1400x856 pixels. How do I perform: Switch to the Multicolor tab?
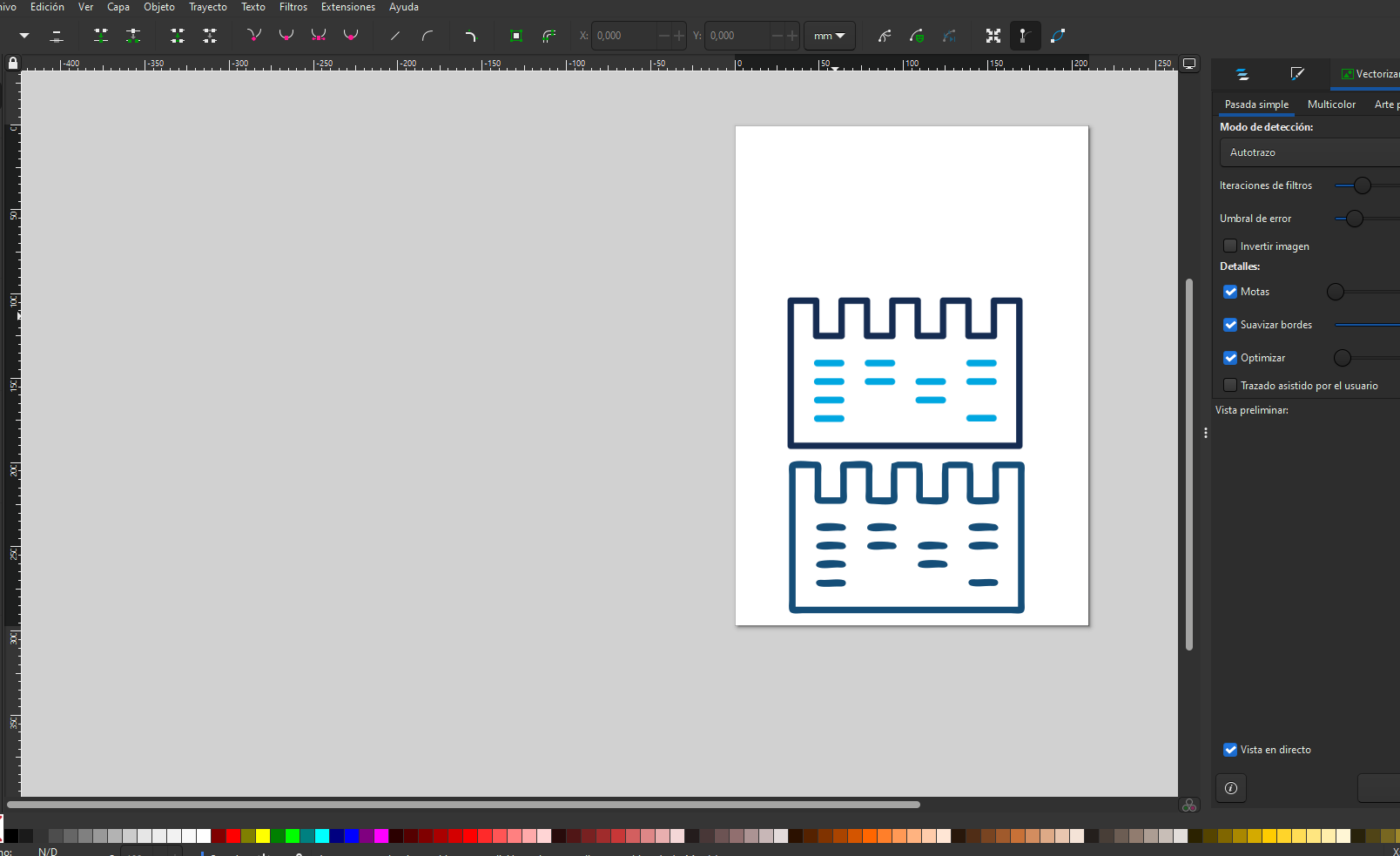(1331, 104)
